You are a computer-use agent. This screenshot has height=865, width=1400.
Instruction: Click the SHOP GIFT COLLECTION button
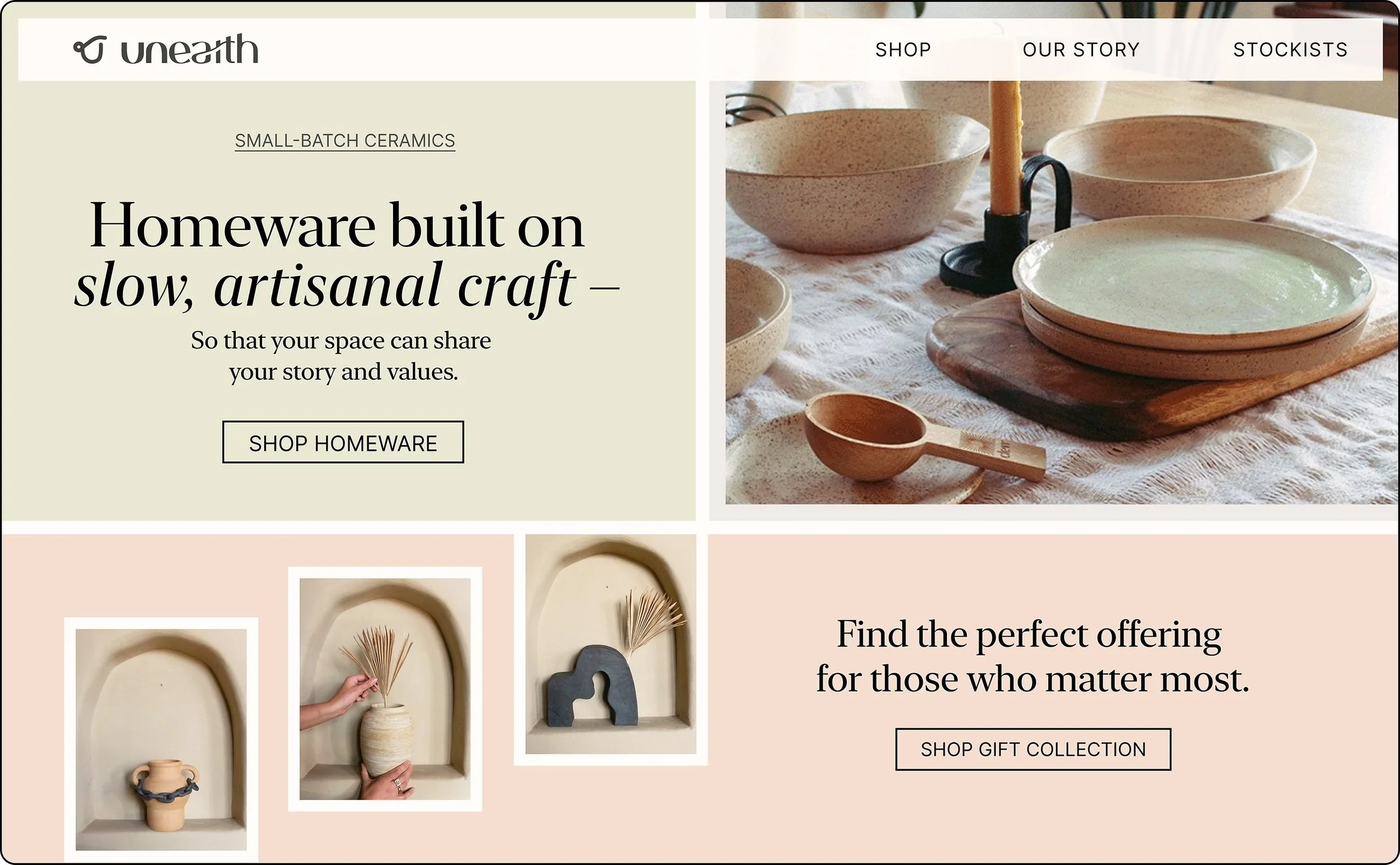point(1033,750)
